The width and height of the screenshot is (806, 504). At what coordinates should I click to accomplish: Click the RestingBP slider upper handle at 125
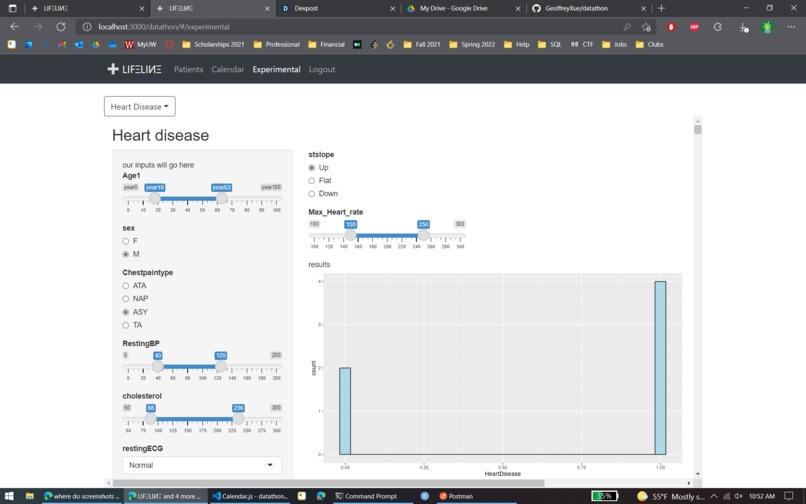coord(221,366)
